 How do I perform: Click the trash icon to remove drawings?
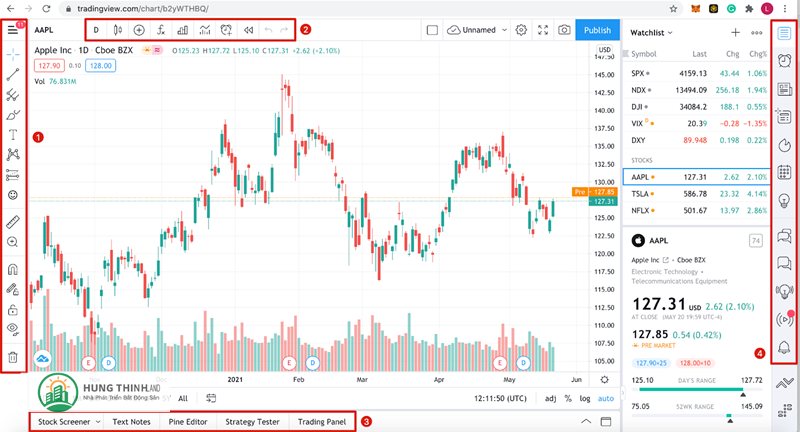(x=12, y=357)
